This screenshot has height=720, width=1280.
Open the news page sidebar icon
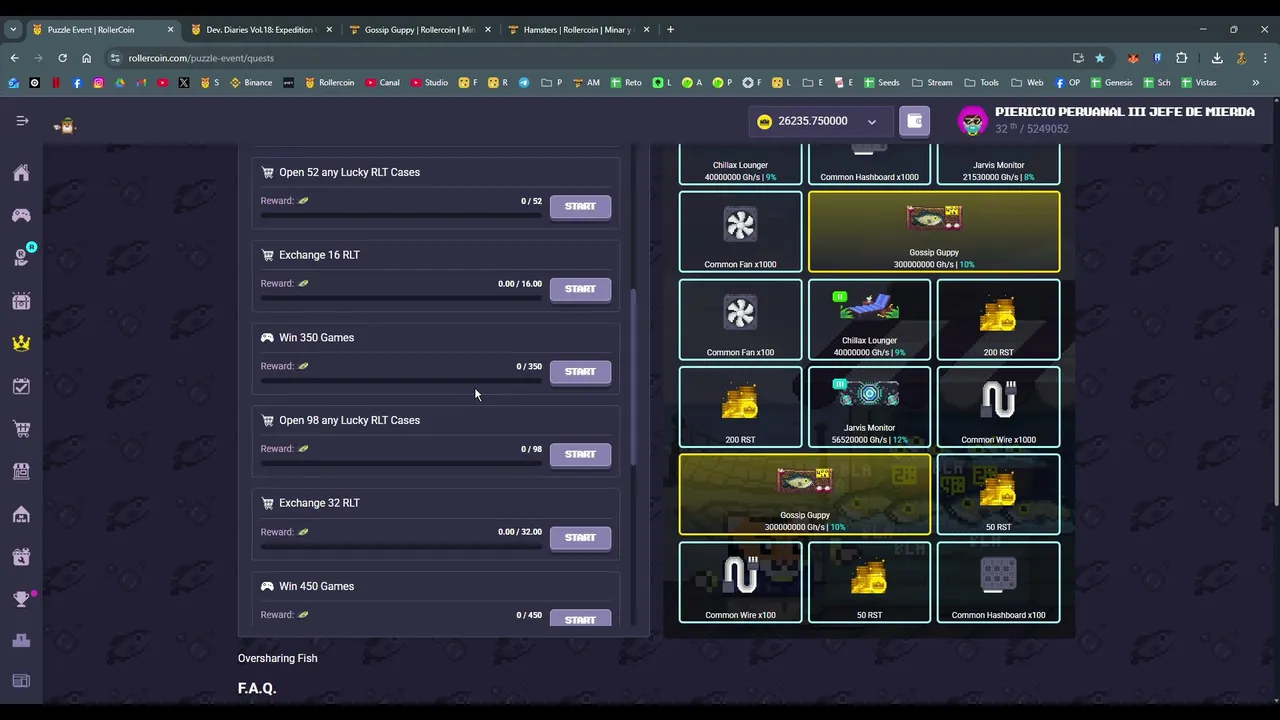click(21, 681)
